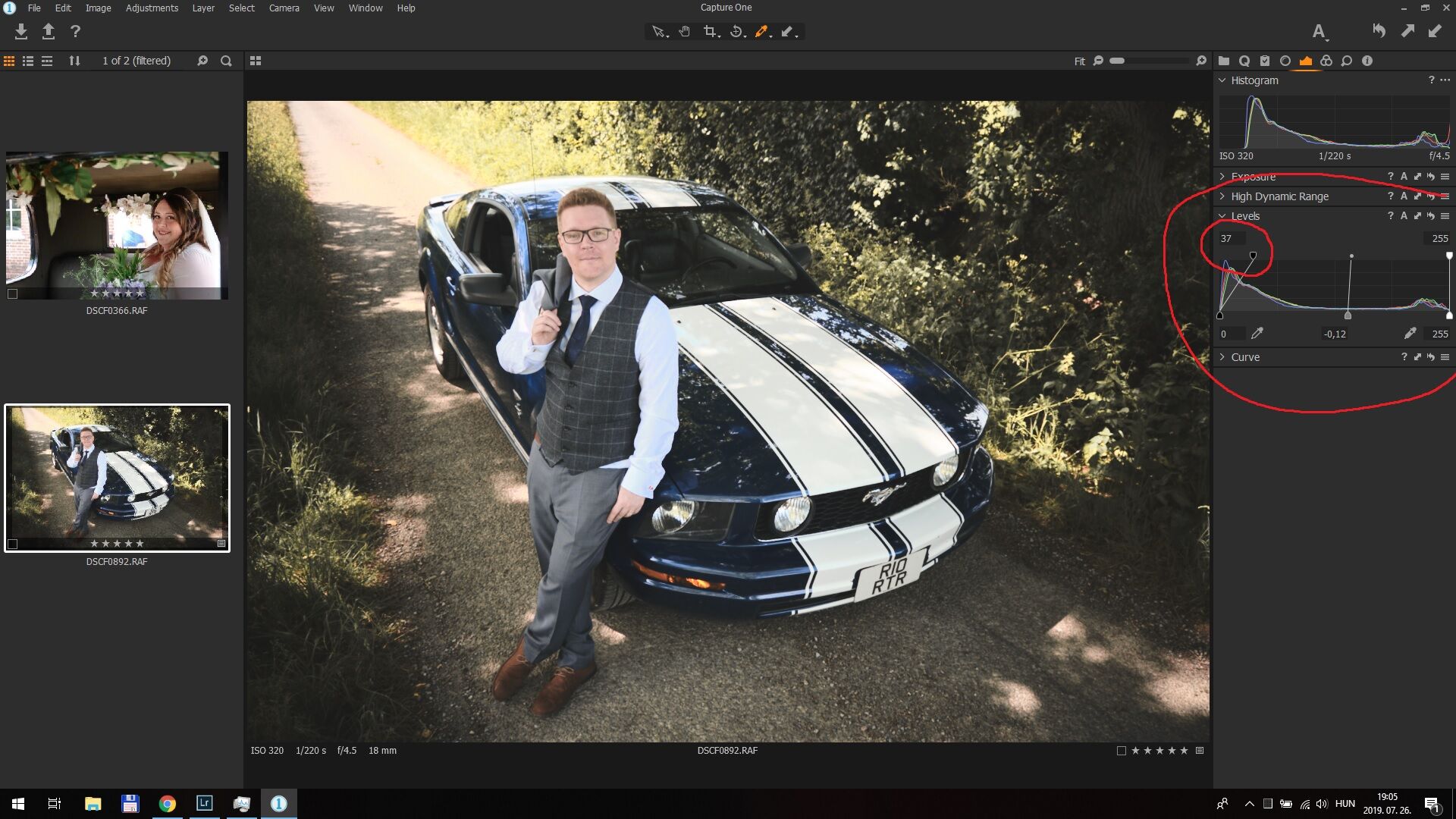
Task: Click the Import images download icon
Action: pos(21,32)
